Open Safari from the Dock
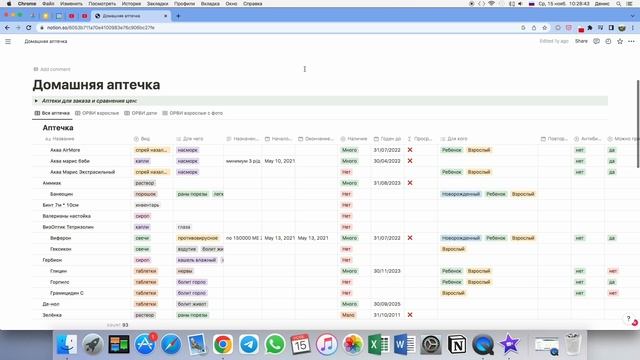Viewport: 640px width, 360px height. 171,344
